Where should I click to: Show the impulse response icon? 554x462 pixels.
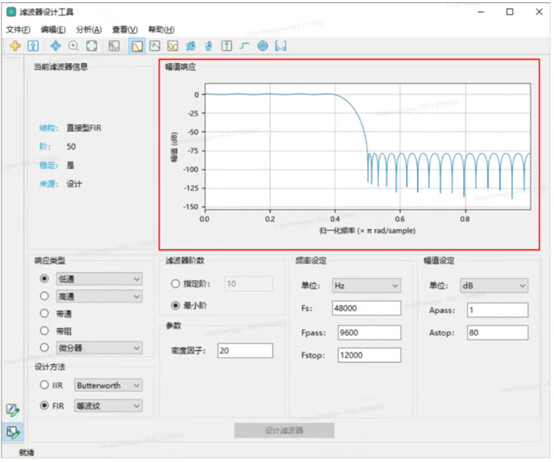click(x=226, y=46)
